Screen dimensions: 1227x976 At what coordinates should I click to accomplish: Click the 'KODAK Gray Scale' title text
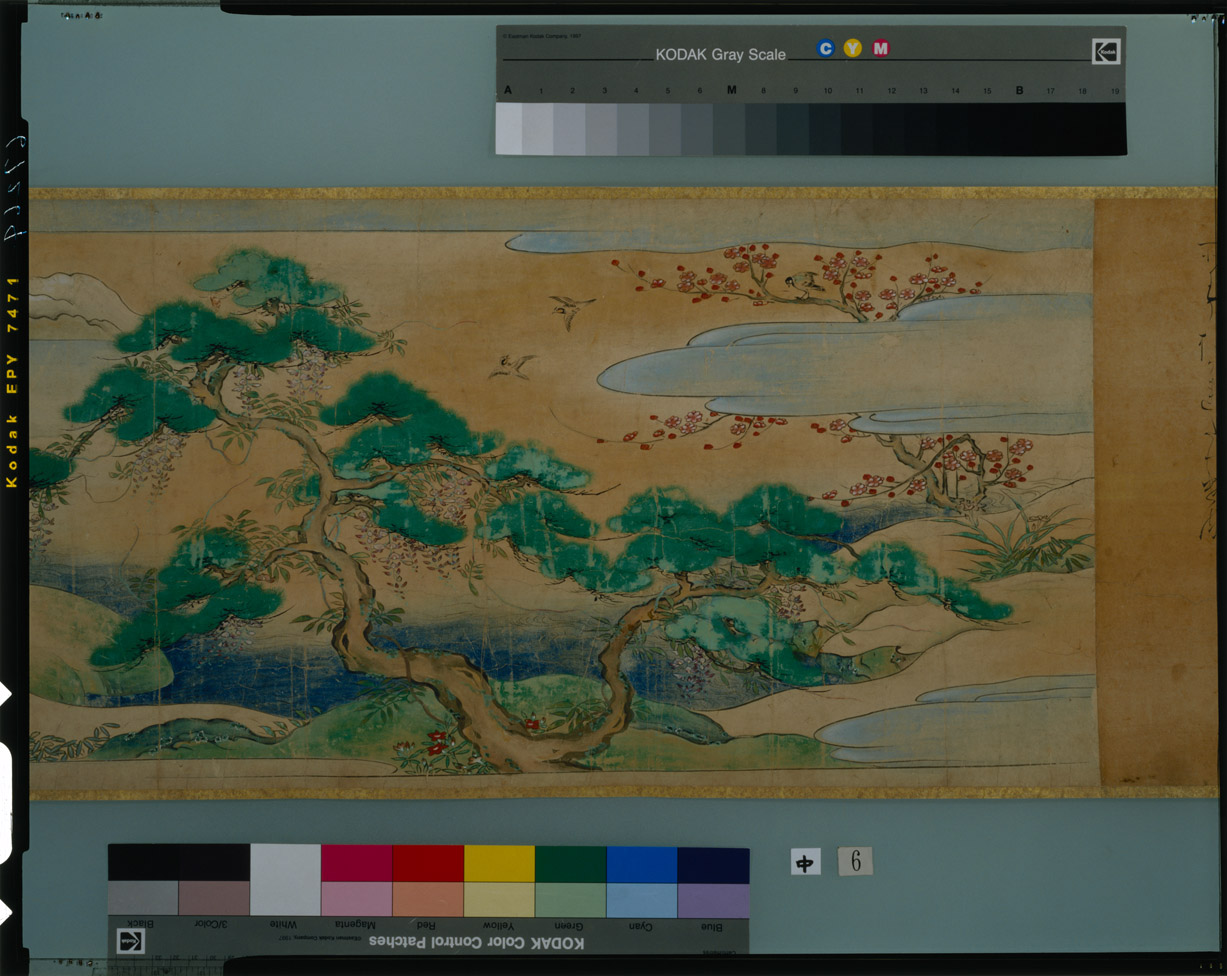pyautogui.click(x=720, y=55)
